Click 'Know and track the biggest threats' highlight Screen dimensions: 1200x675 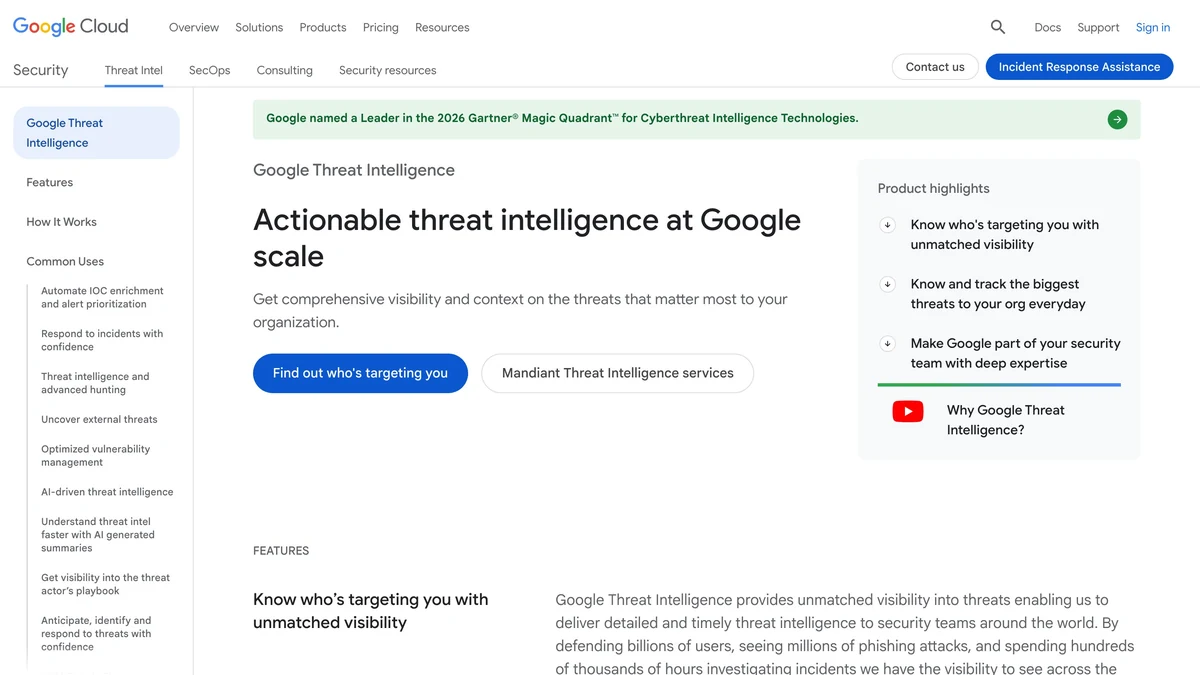(998, 294)
